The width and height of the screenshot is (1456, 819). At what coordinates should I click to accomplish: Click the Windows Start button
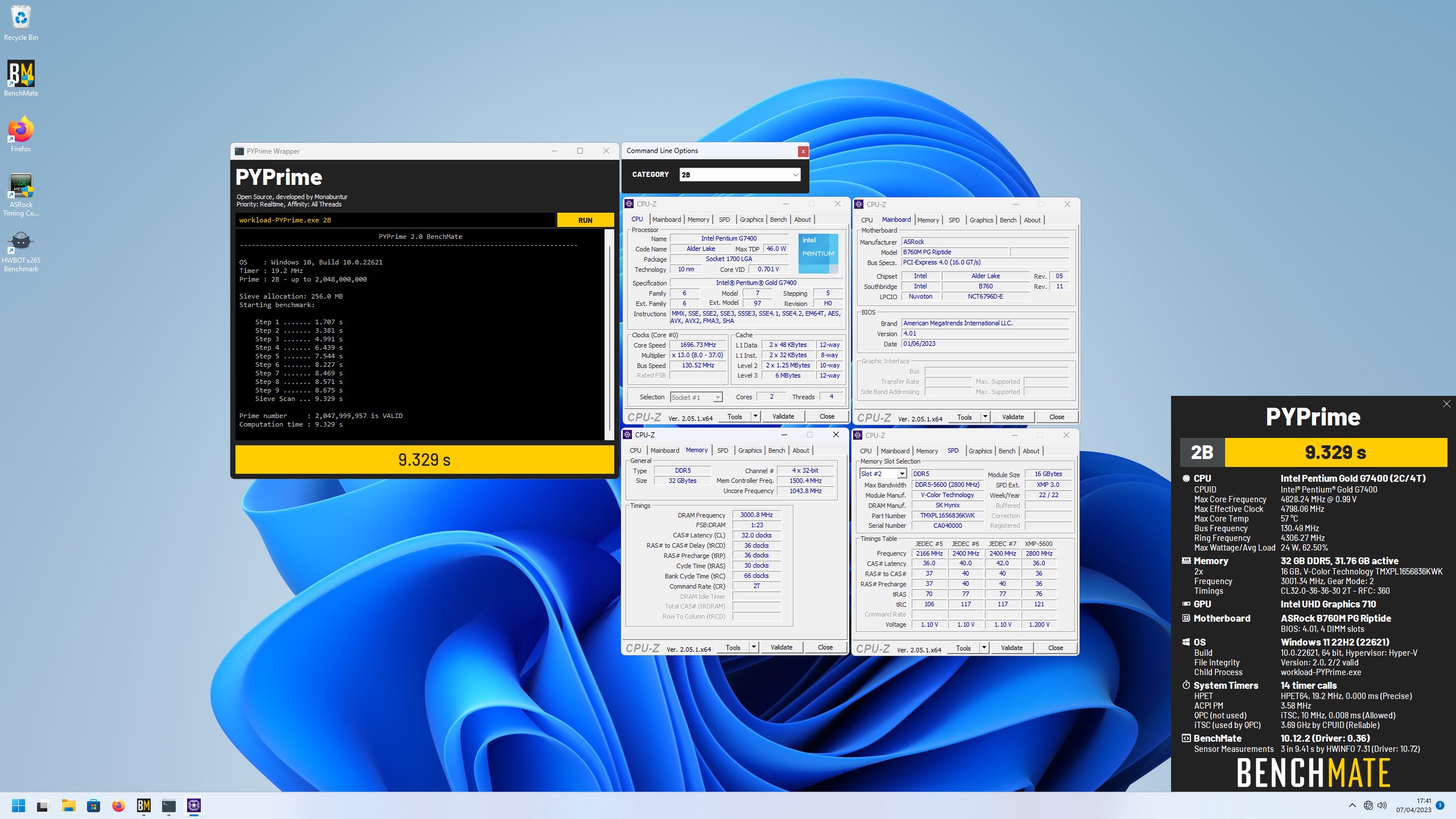click(x=18, y=805)
